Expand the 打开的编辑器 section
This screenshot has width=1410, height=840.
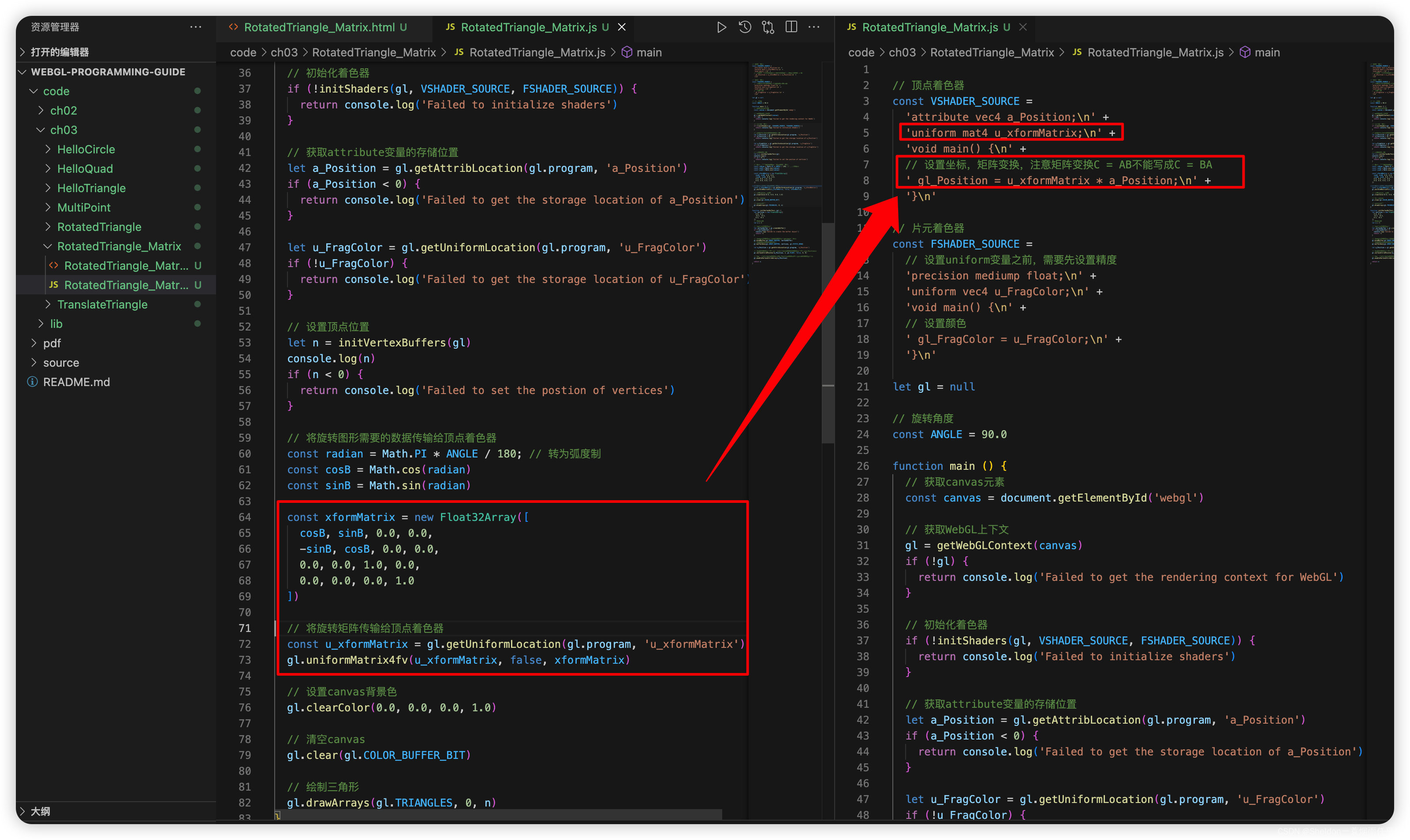[x=60, y=52]
